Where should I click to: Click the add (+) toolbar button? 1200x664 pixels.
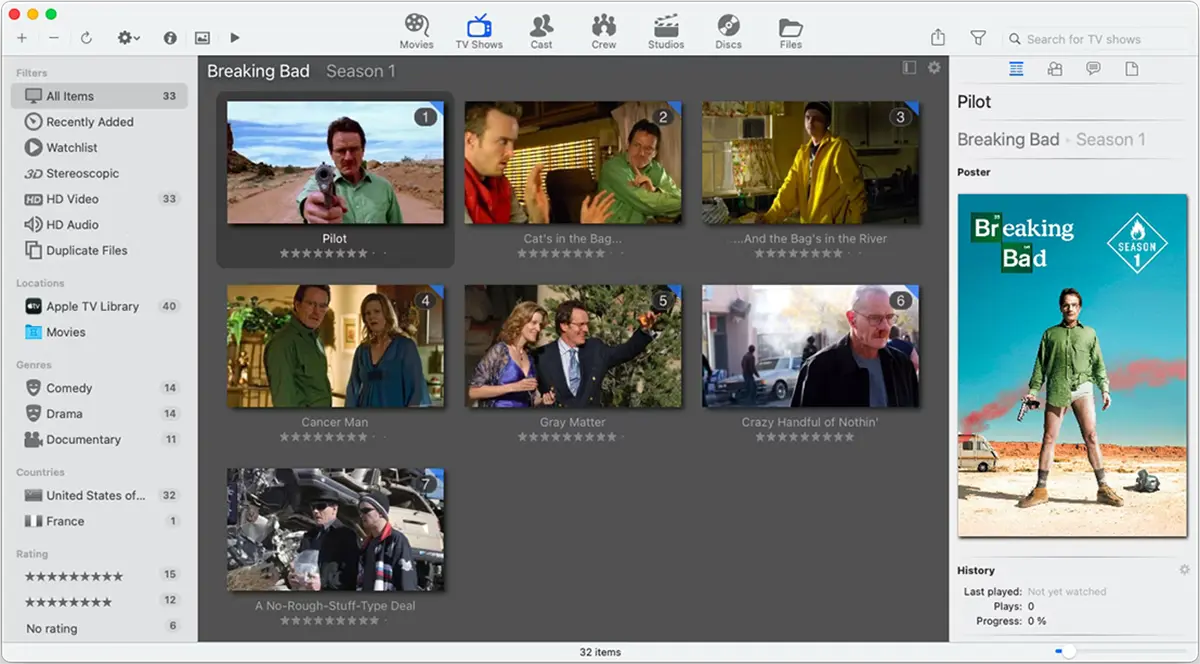pos(22,38)
